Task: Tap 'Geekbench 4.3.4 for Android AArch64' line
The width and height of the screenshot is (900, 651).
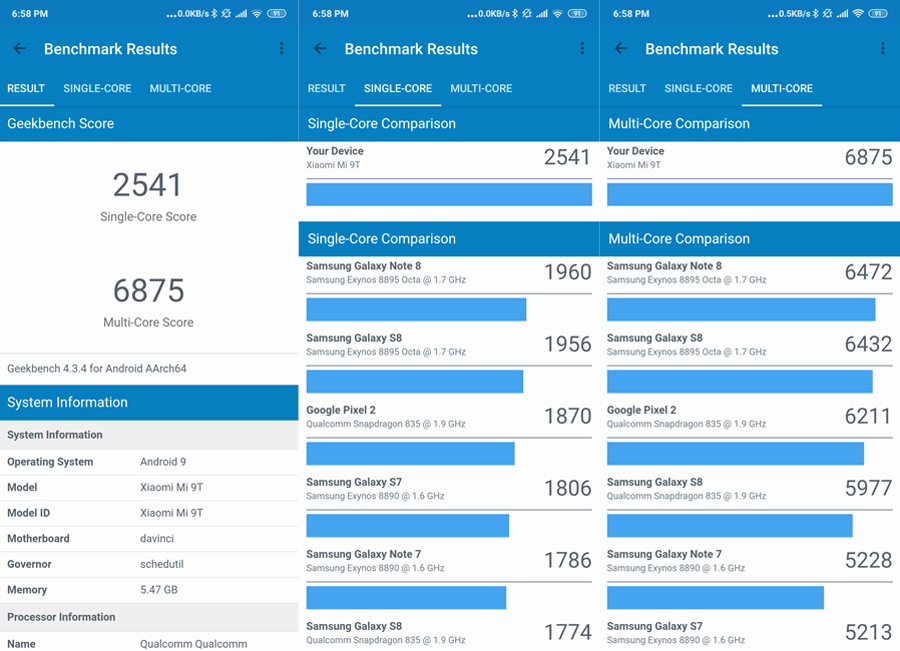Action: (x=96, y=369)
